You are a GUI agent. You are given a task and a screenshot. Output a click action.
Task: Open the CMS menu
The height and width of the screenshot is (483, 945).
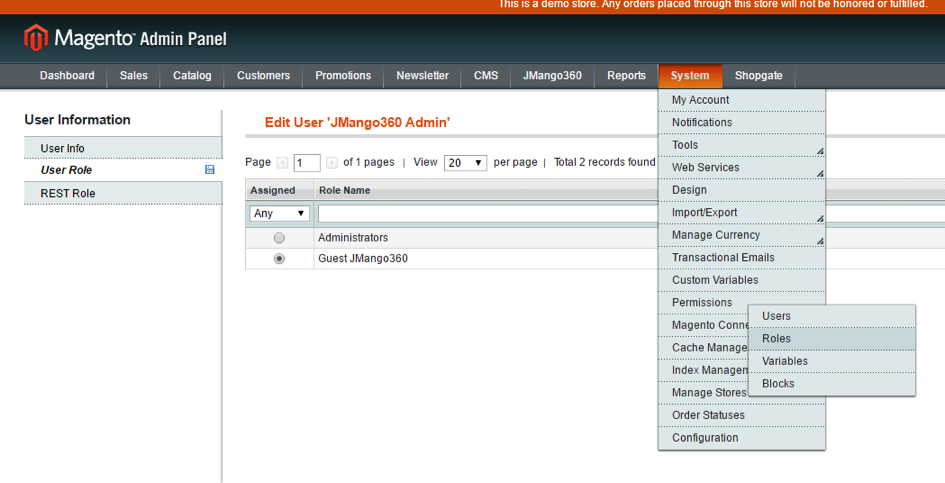[x=486, y=75]
